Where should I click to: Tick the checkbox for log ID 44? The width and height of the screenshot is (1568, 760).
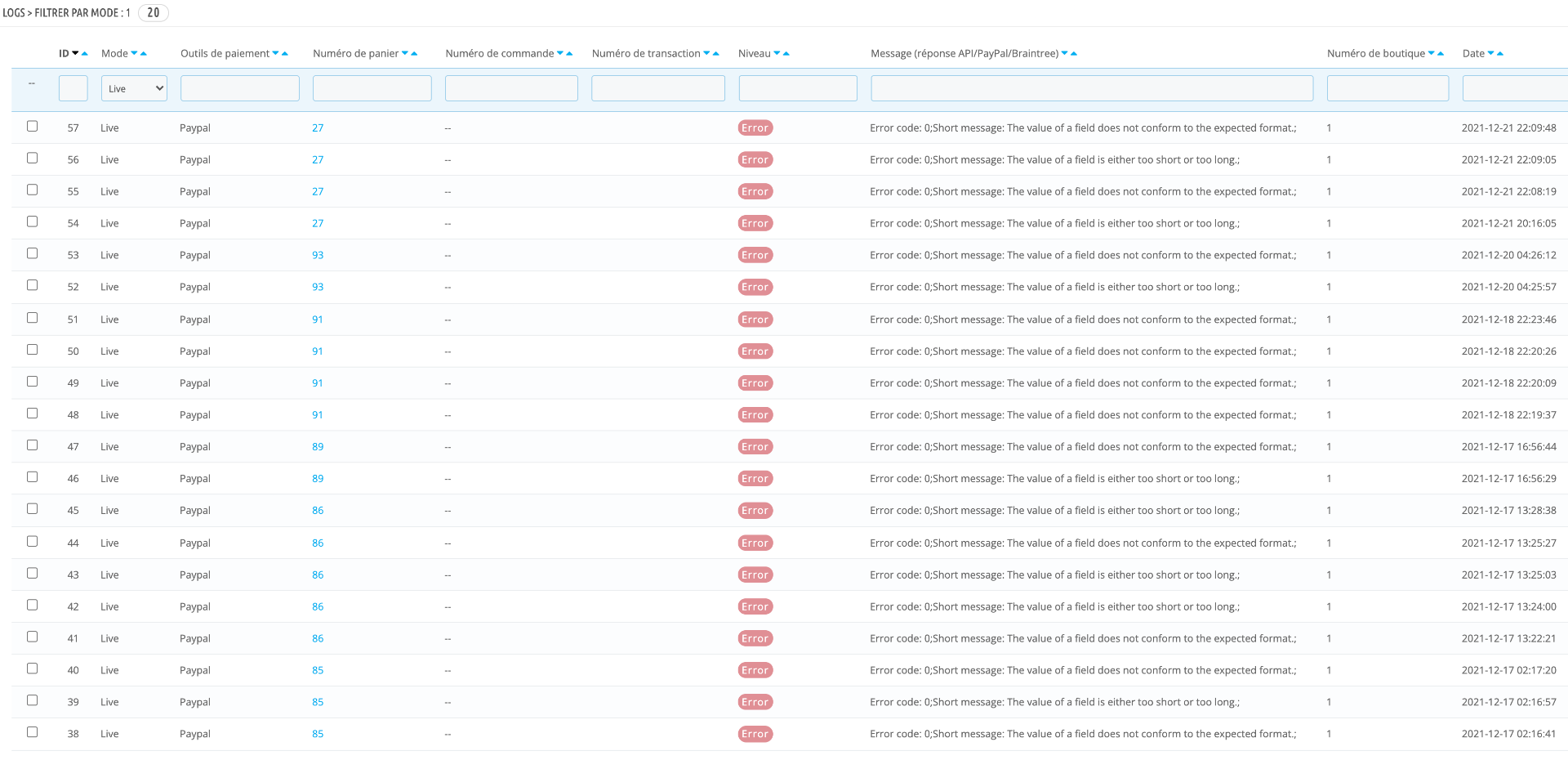[x=33, y=541]
